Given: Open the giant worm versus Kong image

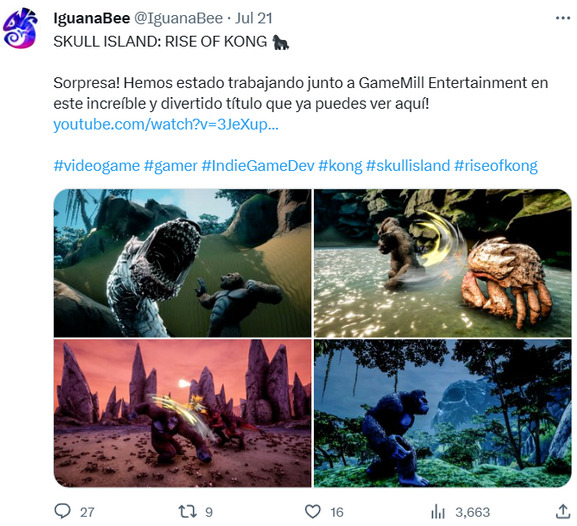Looking at the screenshot, I should pyautogui.click(x=183, y=263).
